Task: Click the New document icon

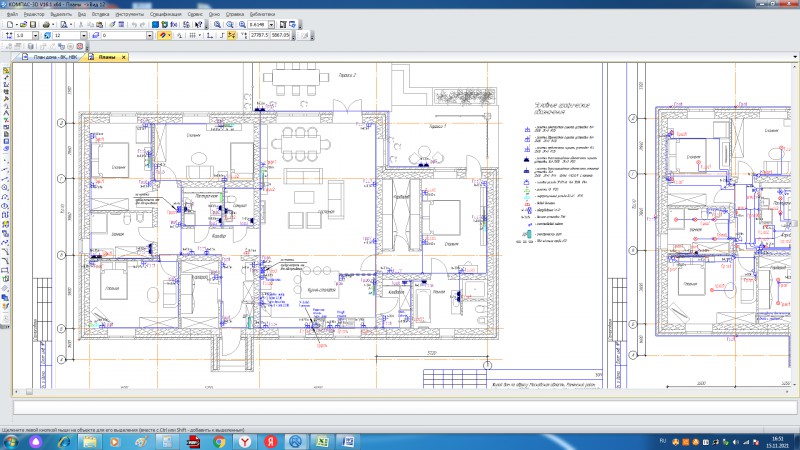Action: [8, 24]
